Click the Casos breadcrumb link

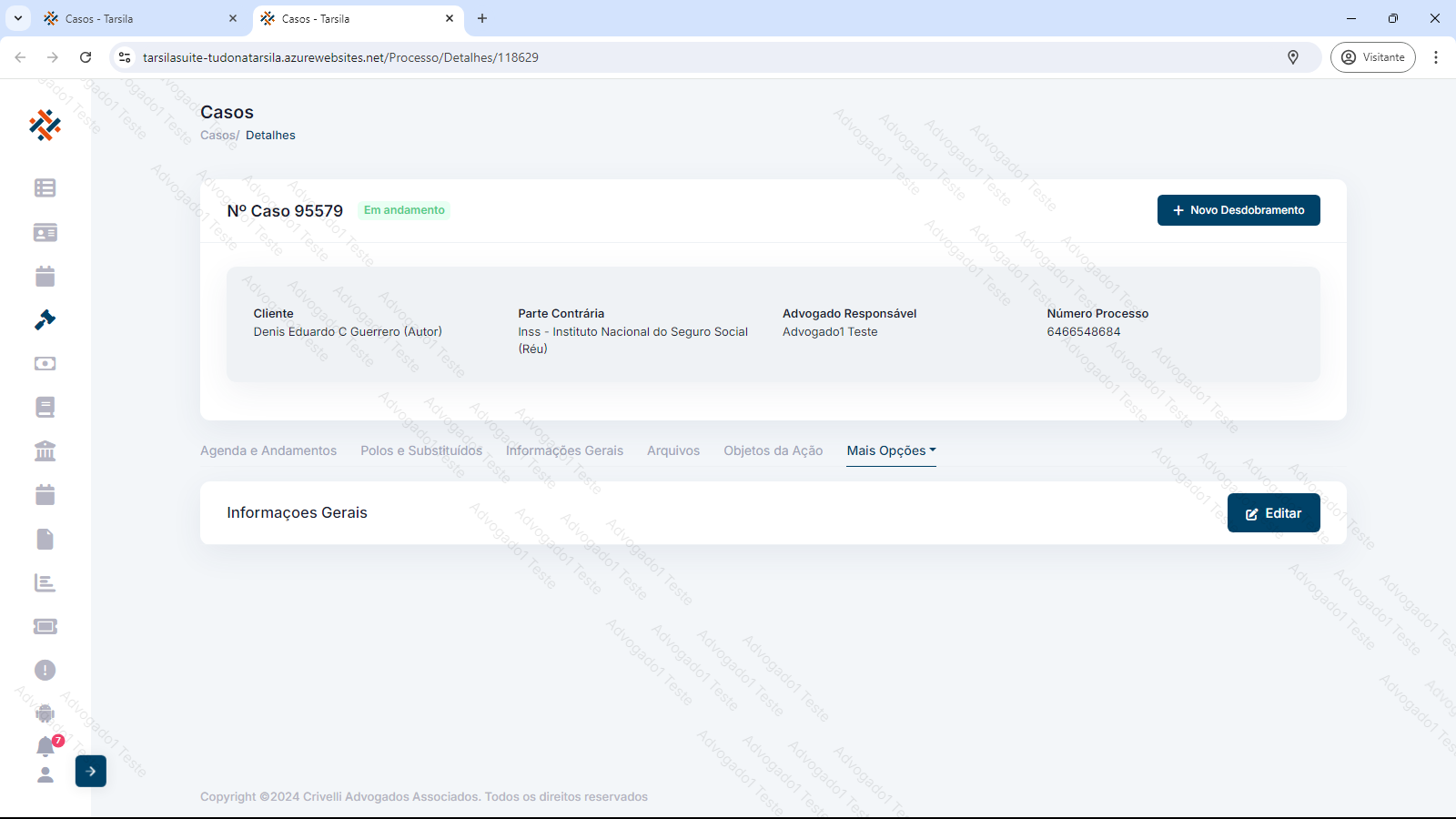(217, 135)
